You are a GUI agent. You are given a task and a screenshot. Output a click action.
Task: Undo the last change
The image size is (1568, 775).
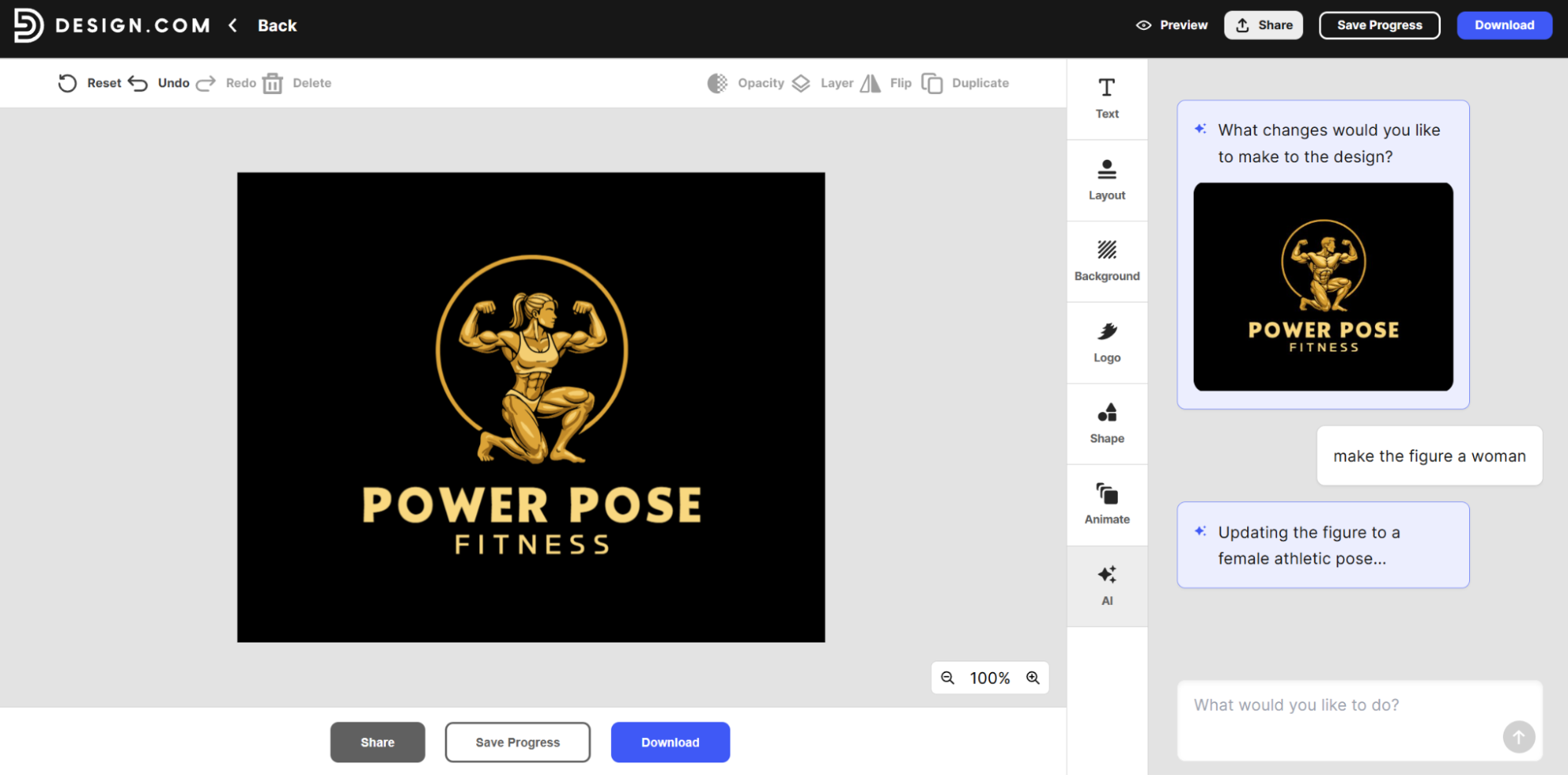tap(159, 83)
